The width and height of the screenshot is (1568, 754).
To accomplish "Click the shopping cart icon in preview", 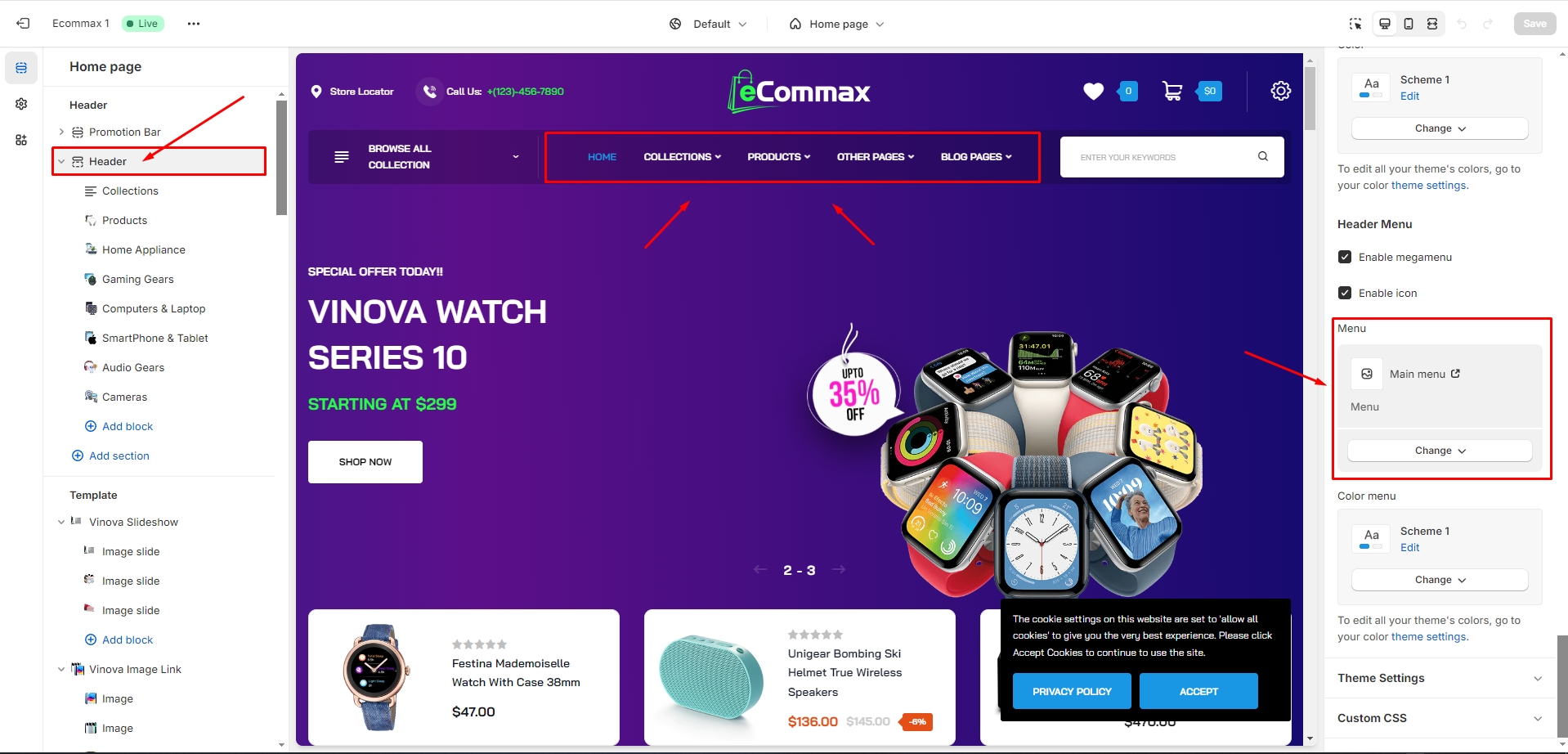I will click(x=1172, y=91).
